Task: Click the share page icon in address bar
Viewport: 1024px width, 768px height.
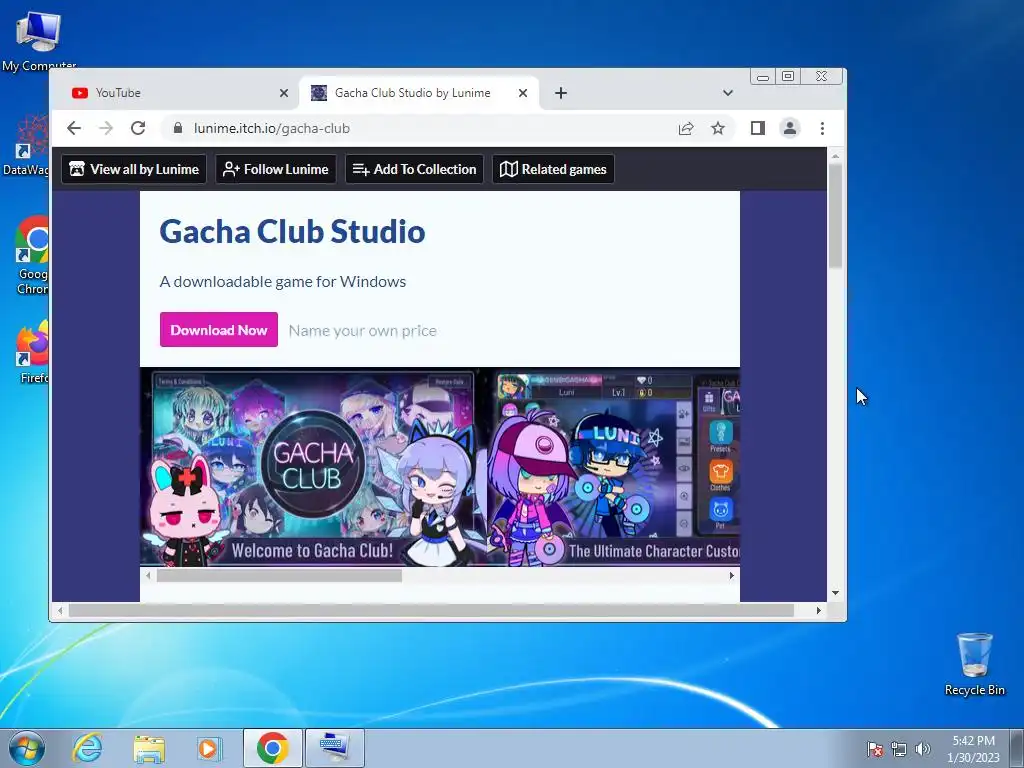Action: (x=686, y=128)
